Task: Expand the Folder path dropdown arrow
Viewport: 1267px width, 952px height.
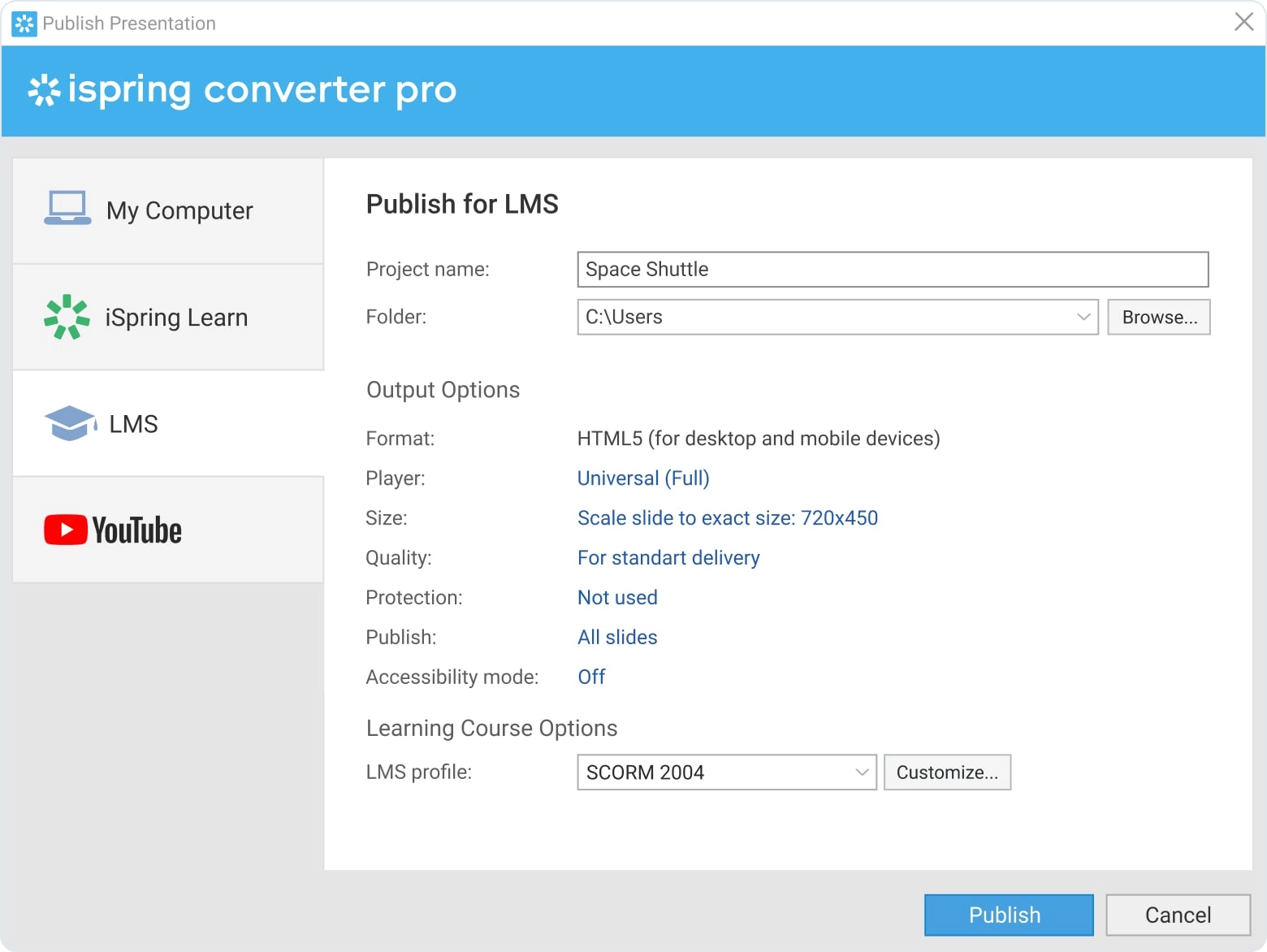Action: [1083, 317]
